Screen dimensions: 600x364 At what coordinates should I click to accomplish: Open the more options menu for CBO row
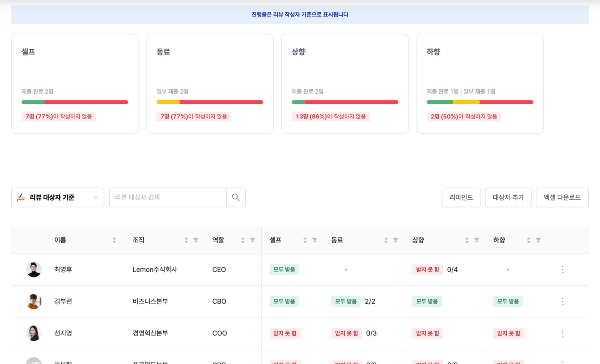(x=562, y=301)
